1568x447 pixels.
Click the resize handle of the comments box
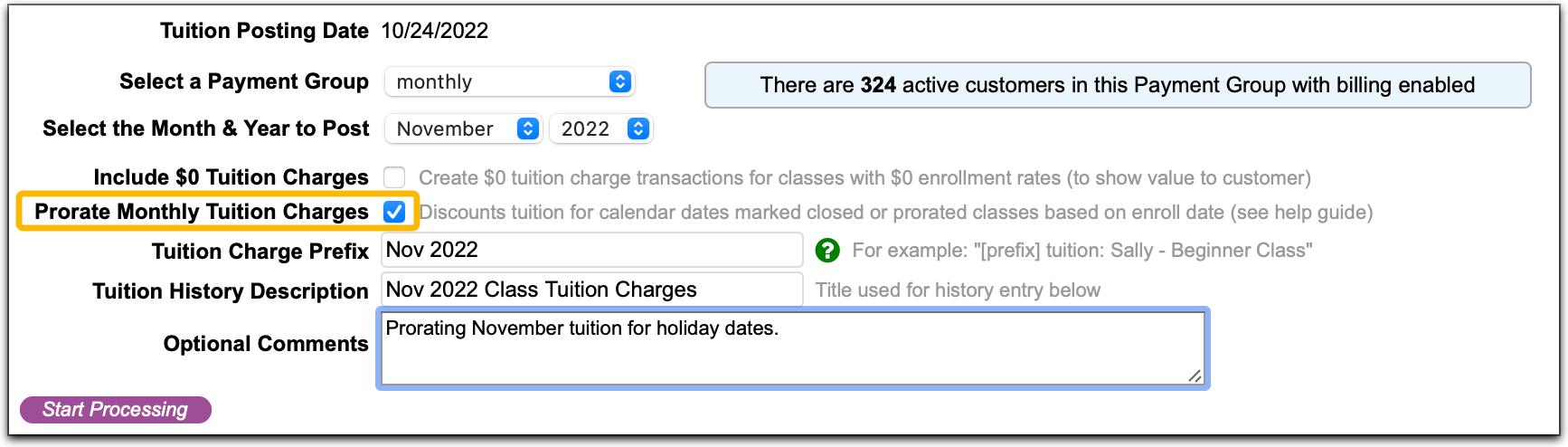[1195, 376]
